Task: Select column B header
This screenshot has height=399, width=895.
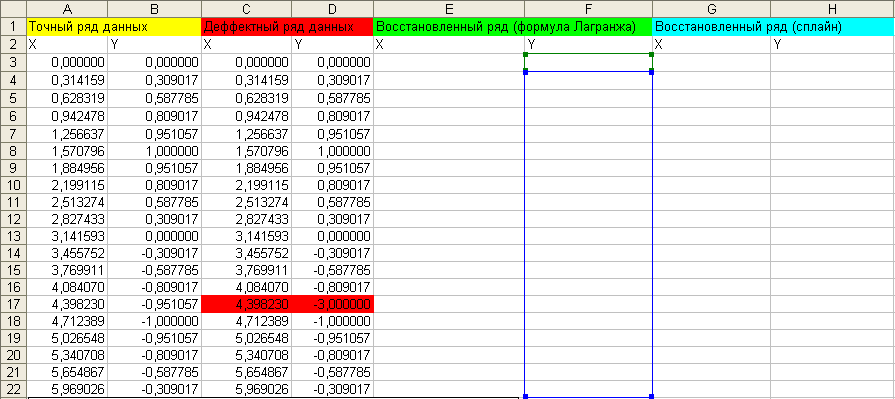Action: click(x=155, y=9)
